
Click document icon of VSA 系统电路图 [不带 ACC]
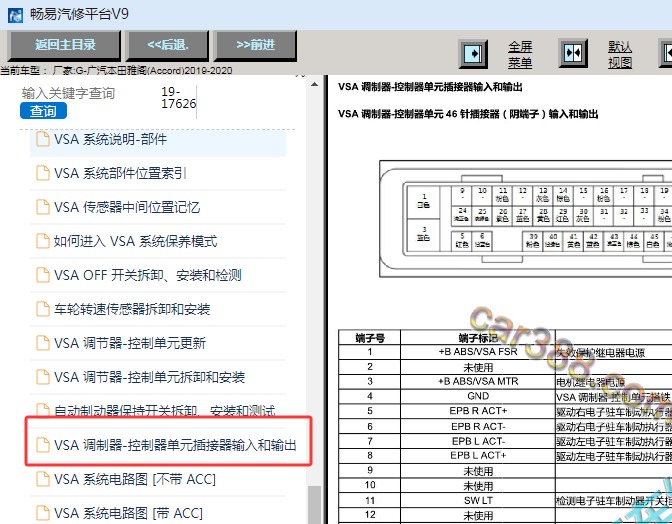pyautogui.click(x=42, y=479)
